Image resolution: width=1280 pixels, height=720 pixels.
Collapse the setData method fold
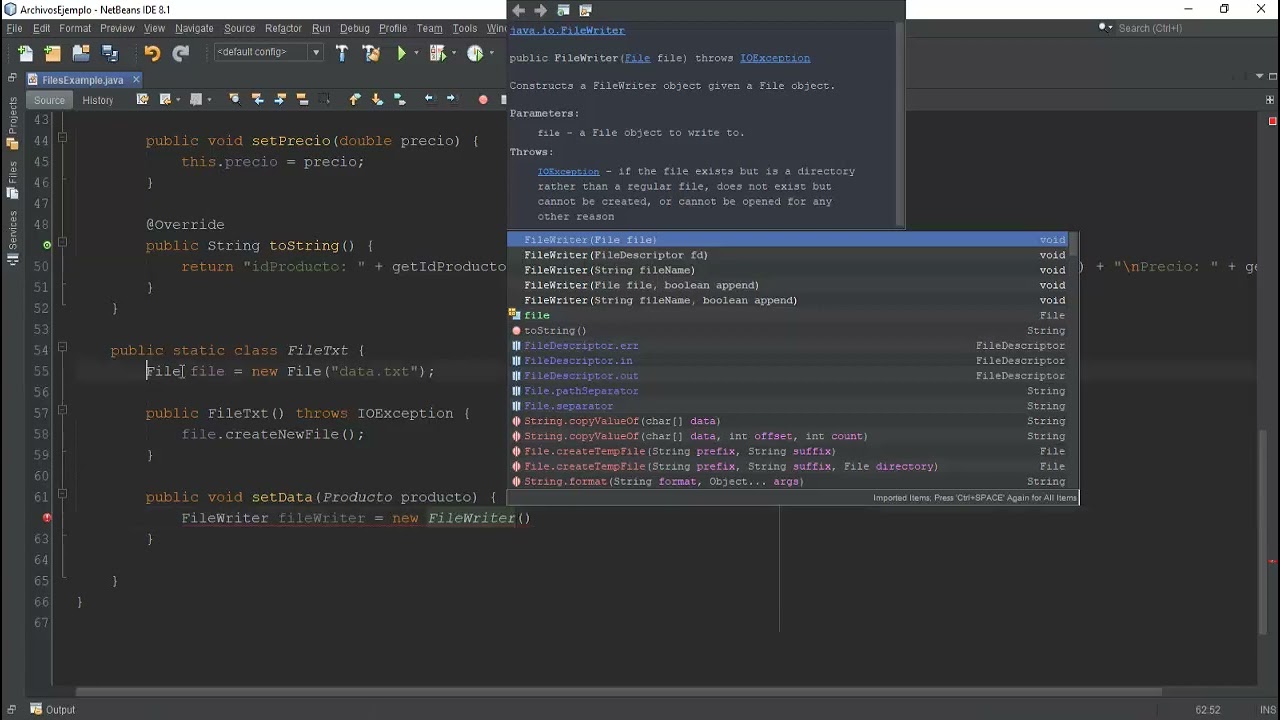coord(62,496)
